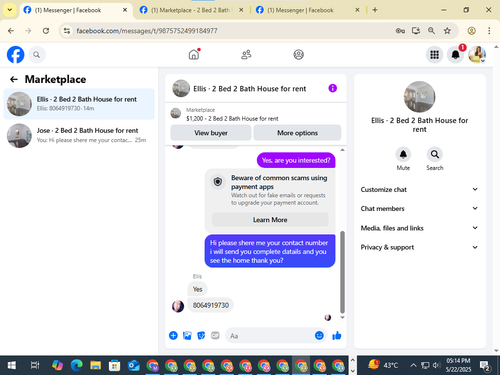Screen dimensions: 500x375
Task: Go back from Marketplace chats list
Action: (14, 79)
